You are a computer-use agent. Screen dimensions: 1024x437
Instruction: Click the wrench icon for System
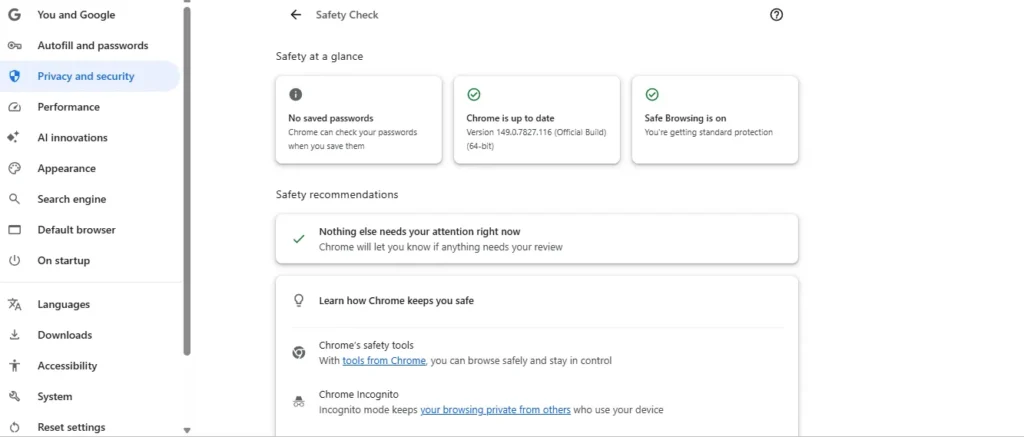(14, 396)
